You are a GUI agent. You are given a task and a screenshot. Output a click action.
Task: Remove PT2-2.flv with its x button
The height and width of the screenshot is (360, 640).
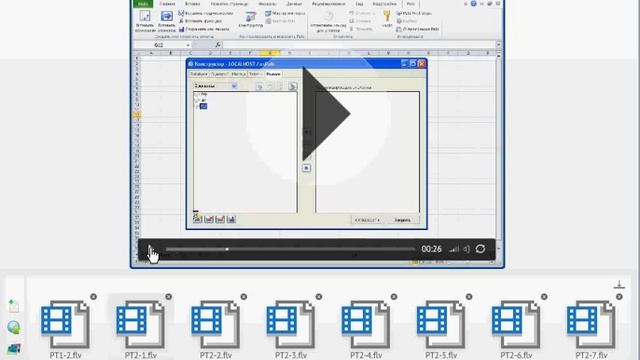[x=244, y=297]
